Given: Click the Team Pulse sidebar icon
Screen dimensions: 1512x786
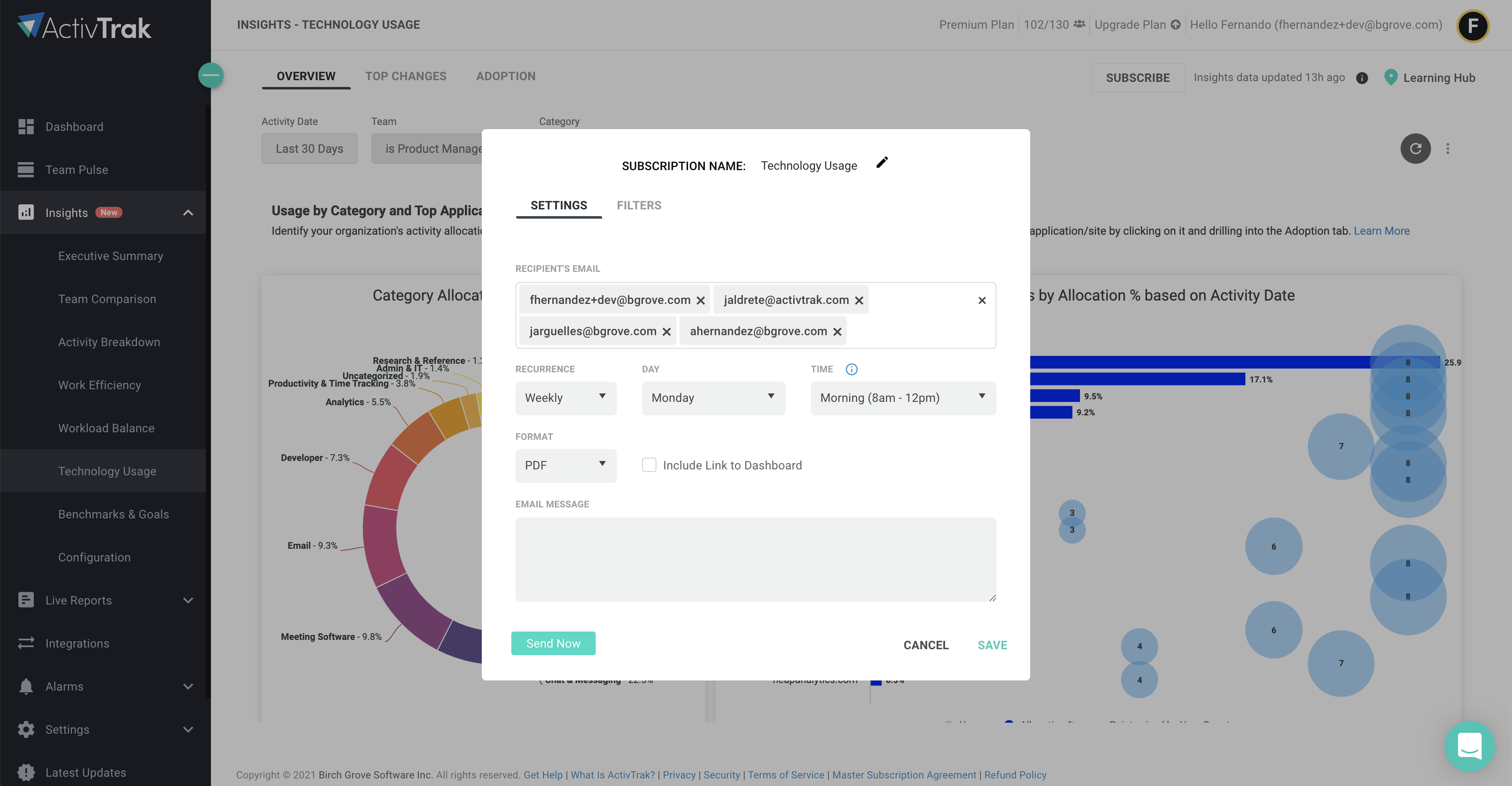Looking at the screenshot, I should [26, 169].
